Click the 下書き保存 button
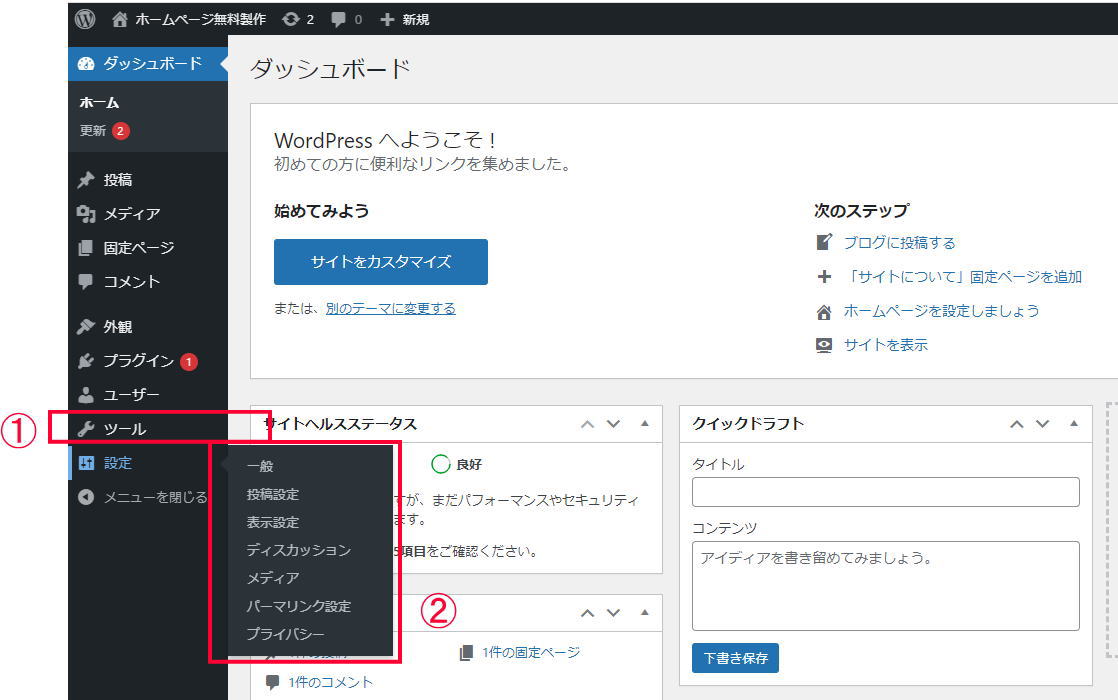The height and width of the screenshot is (700, 1118). (x=735, y=658)
